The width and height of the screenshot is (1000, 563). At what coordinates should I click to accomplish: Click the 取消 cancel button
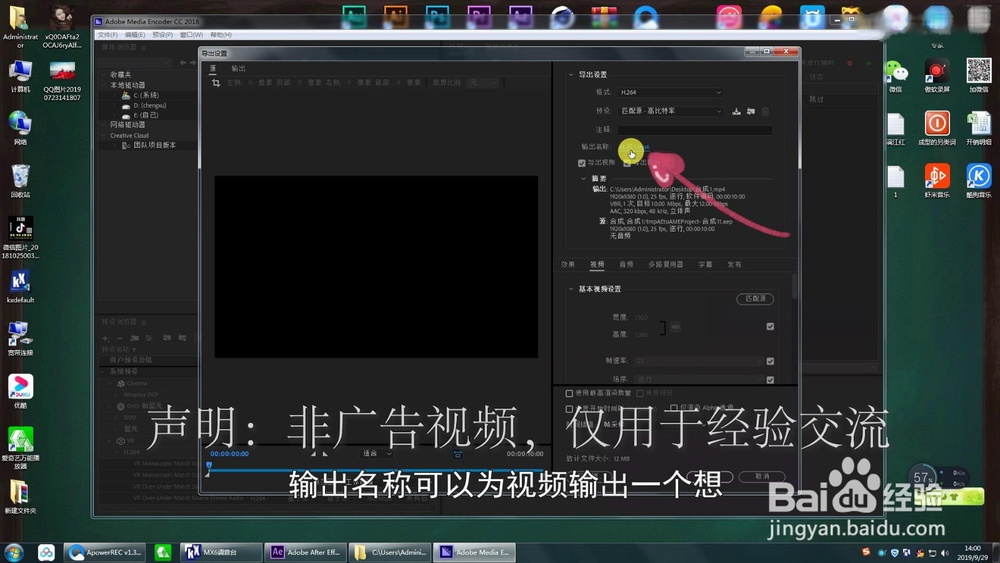[x=761, y=476]
